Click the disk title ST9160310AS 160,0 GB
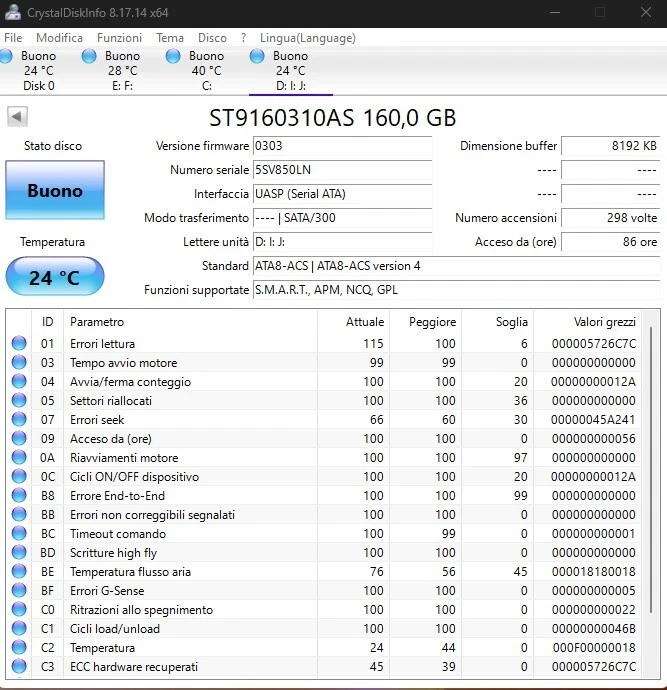The height and width of the screenshot is (690, 667). coord(333,117)
